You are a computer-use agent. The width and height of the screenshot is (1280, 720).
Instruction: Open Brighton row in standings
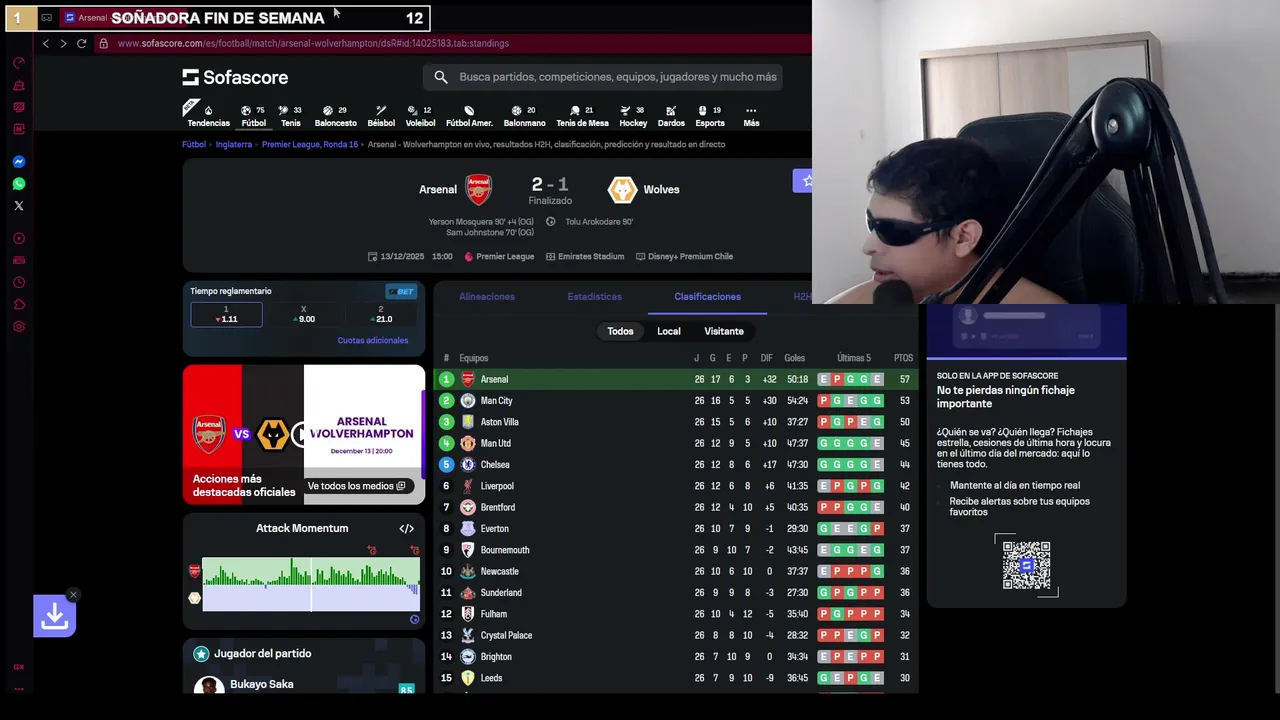coord(675,657)
